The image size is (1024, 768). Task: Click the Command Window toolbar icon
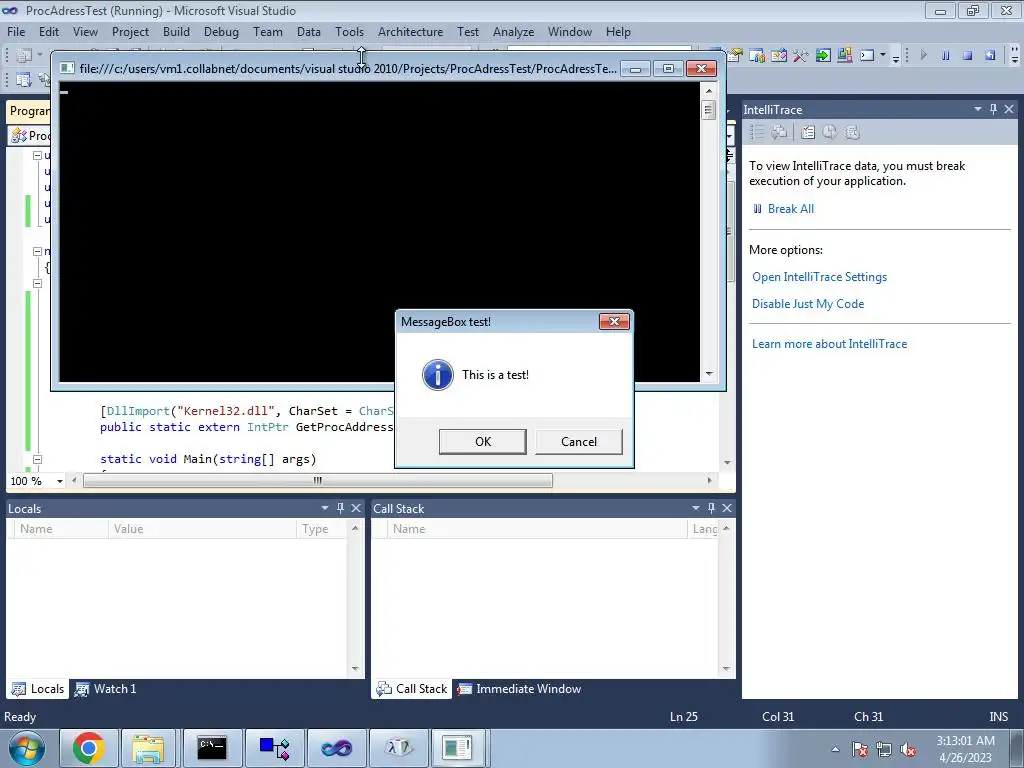[x=867, y=56]
